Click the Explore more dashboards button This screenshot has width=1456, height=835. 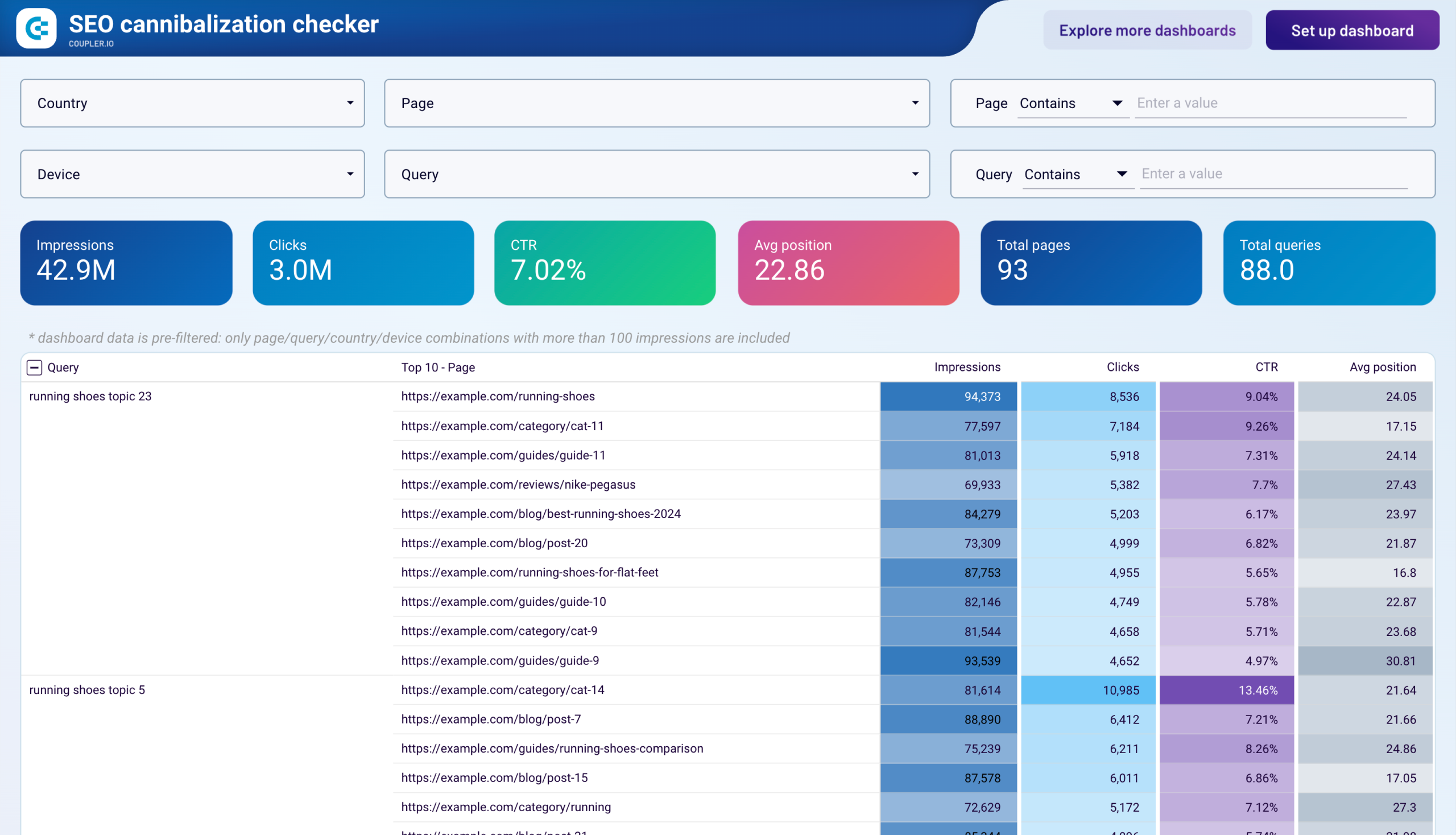(1147, 30)
